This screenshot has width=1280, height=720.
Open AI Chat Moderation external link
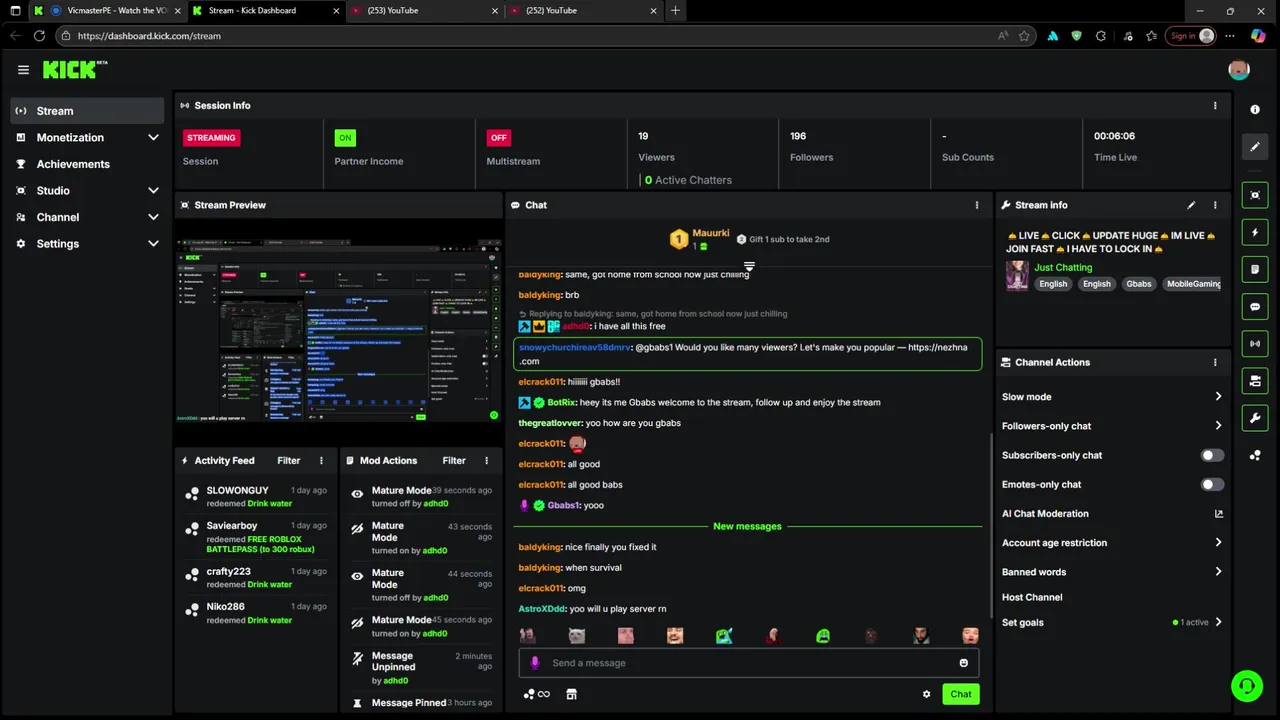coord(1218,514)
